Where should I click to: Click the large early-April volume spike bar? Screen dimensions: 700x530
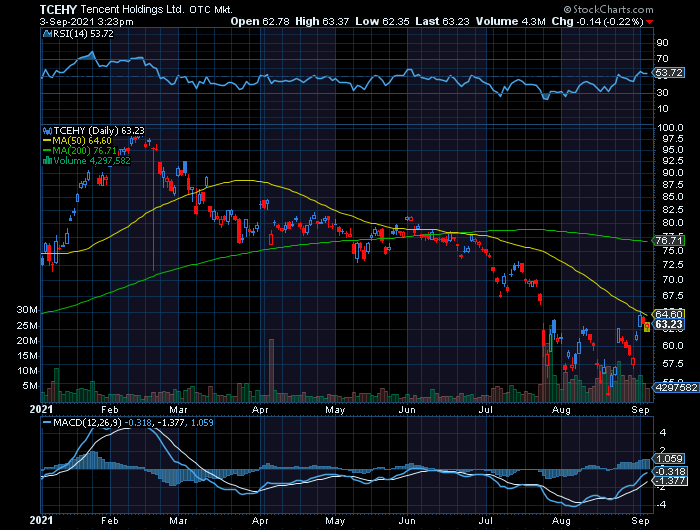[271, 370]
